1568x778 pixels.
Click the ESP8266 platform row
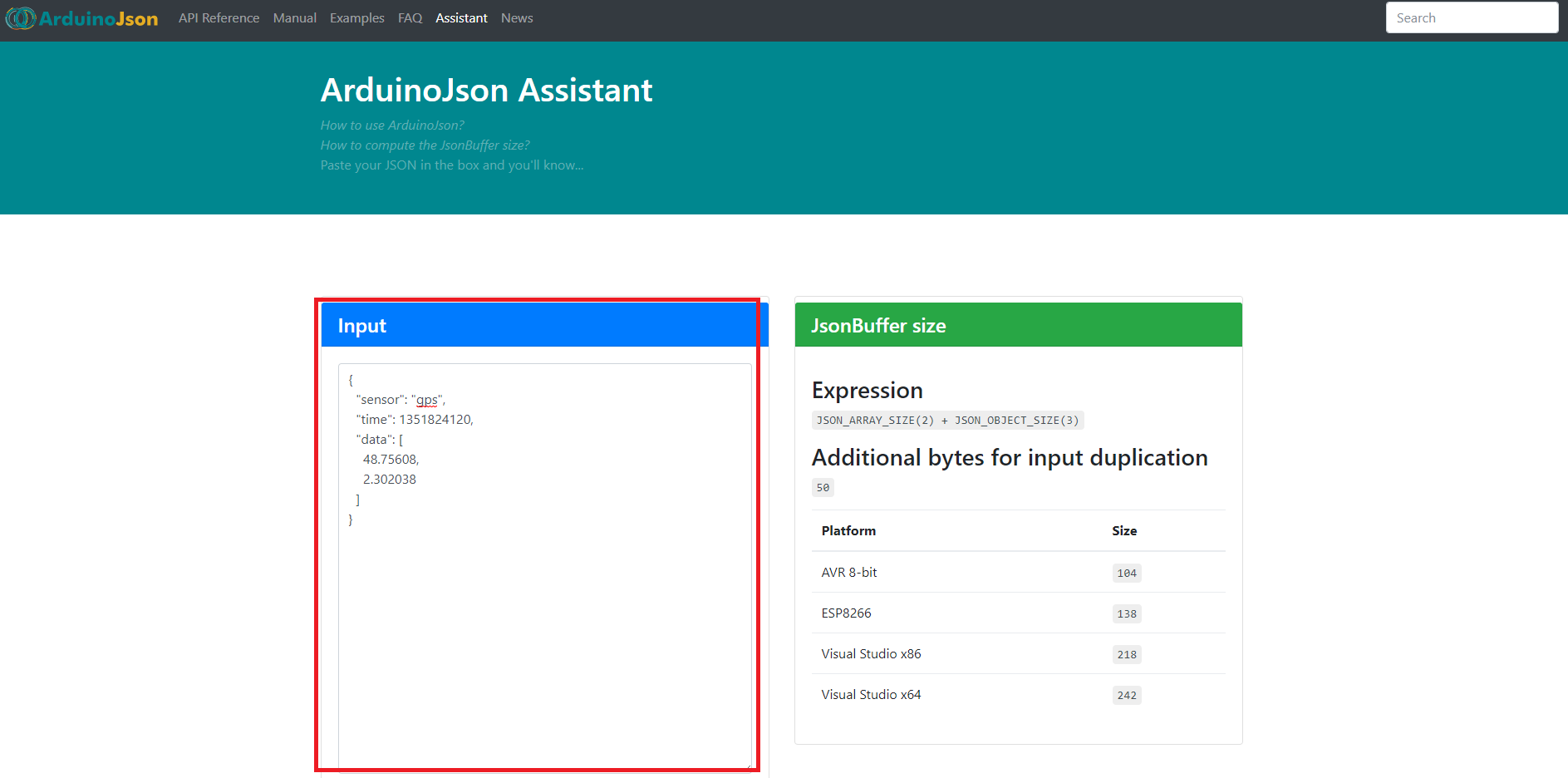point(846,613)
